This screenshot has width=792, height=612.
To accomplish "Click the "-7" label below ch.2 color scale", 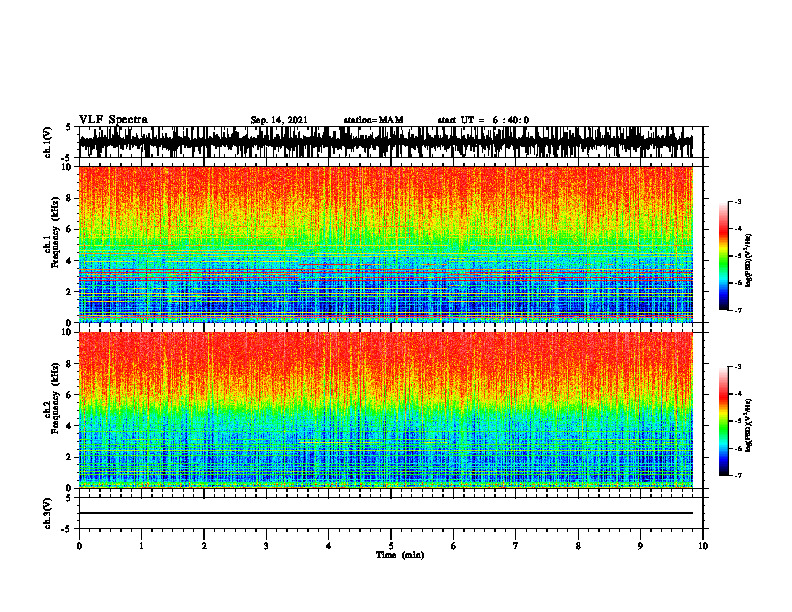I will tap(737, 475).
